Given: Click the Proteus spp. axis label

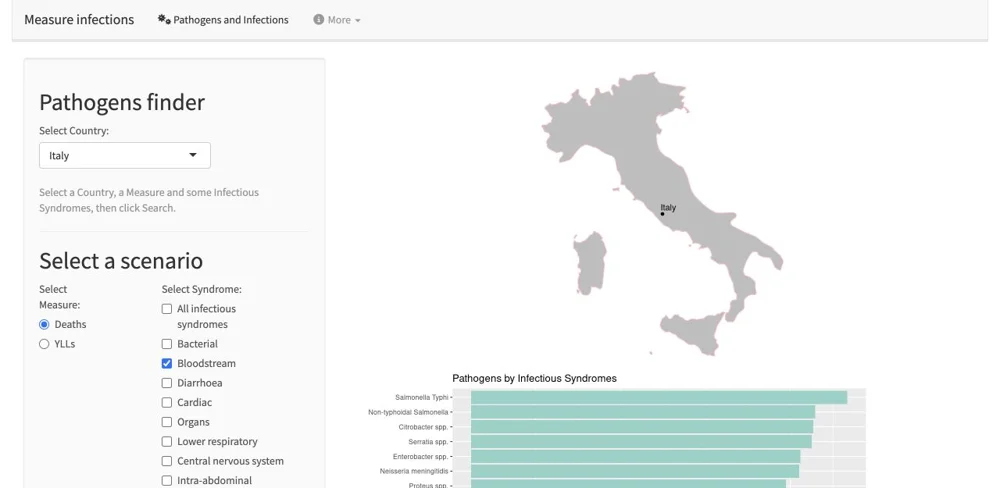Looking at the screenshot, I should pyautogui.click(x=429, y=485).
